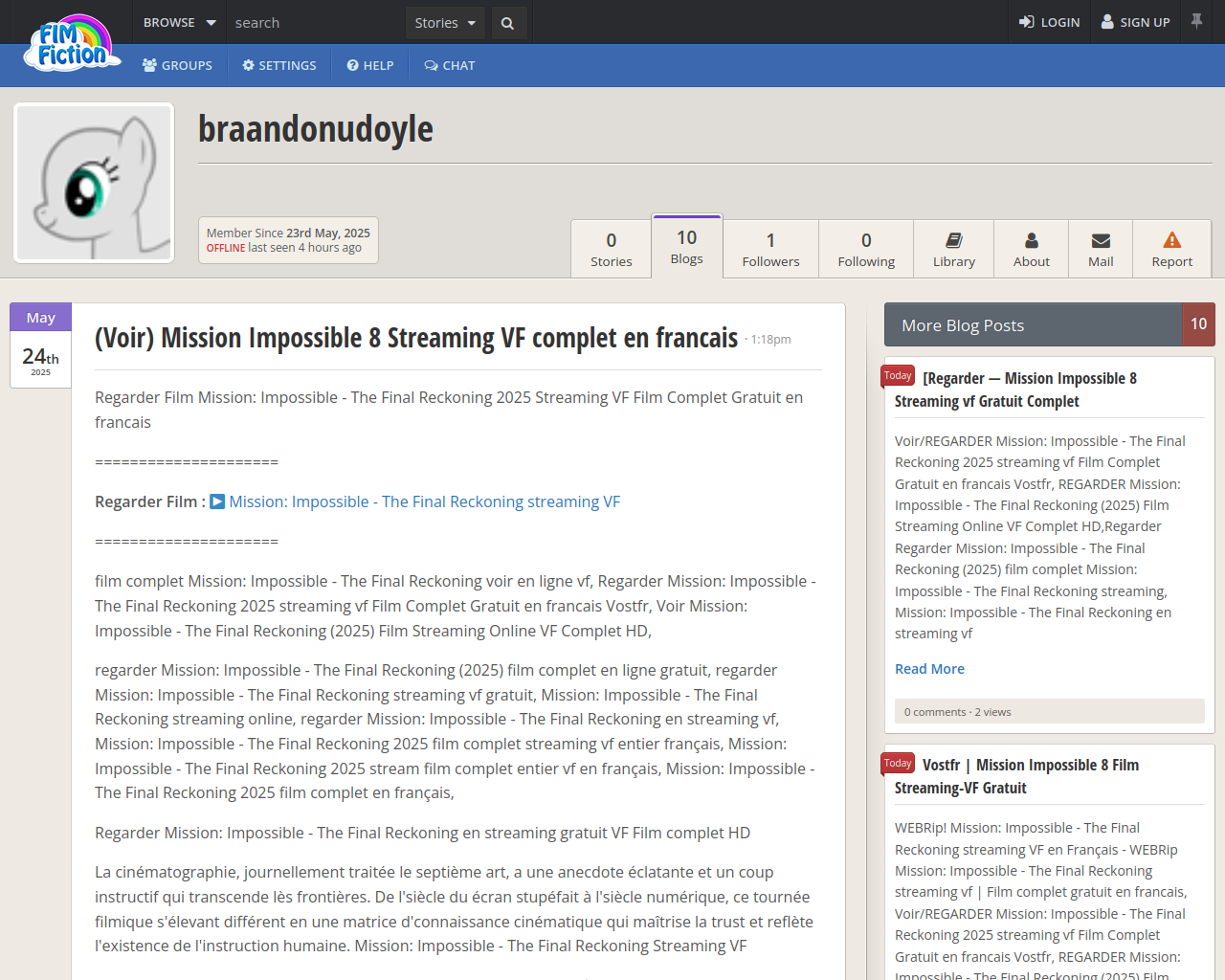Viewport: 1225px width, 980px height.
Task: Open the Library tab book icon
Action: pos(954,240)
